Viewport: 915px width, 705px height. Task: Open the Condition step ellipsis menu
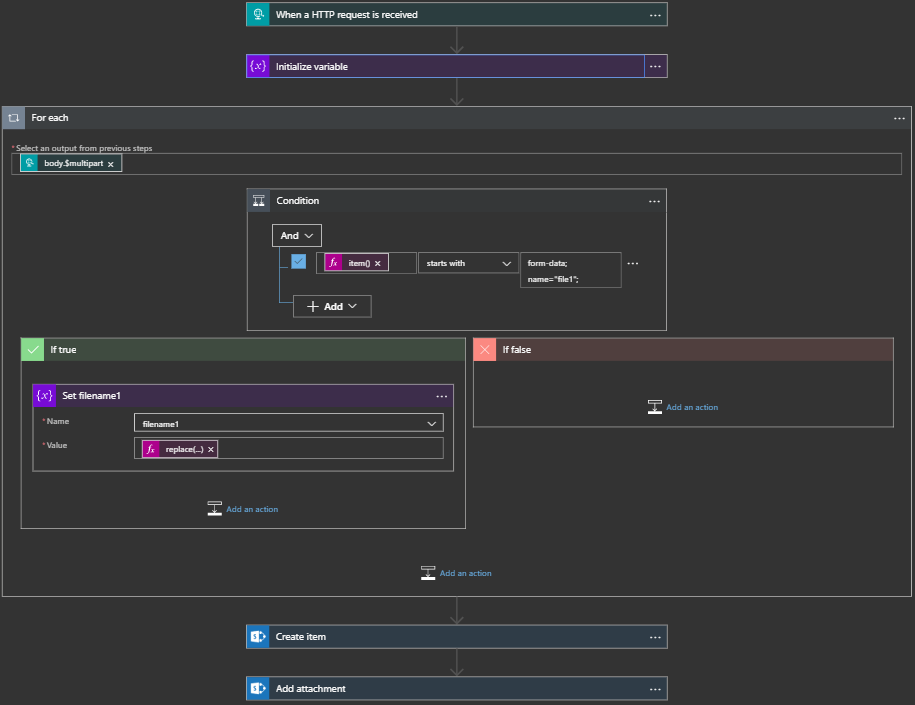654,201
